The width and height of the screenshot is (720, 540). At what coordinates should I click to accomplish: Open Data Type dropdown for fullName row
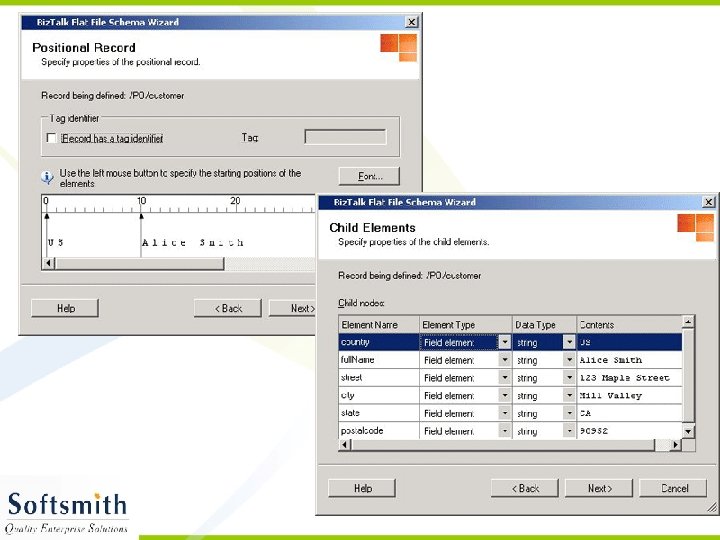pos(569,360)
